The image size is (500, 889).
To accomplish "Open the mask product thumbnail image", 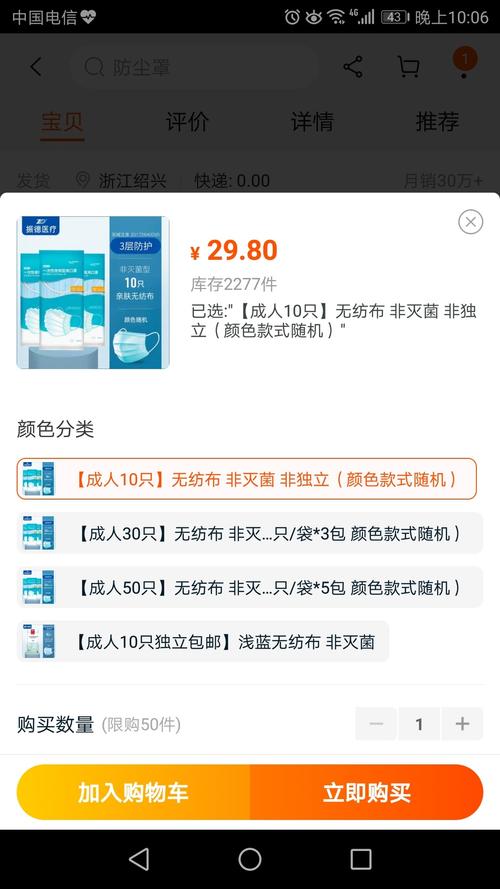I will pos(93,293).
